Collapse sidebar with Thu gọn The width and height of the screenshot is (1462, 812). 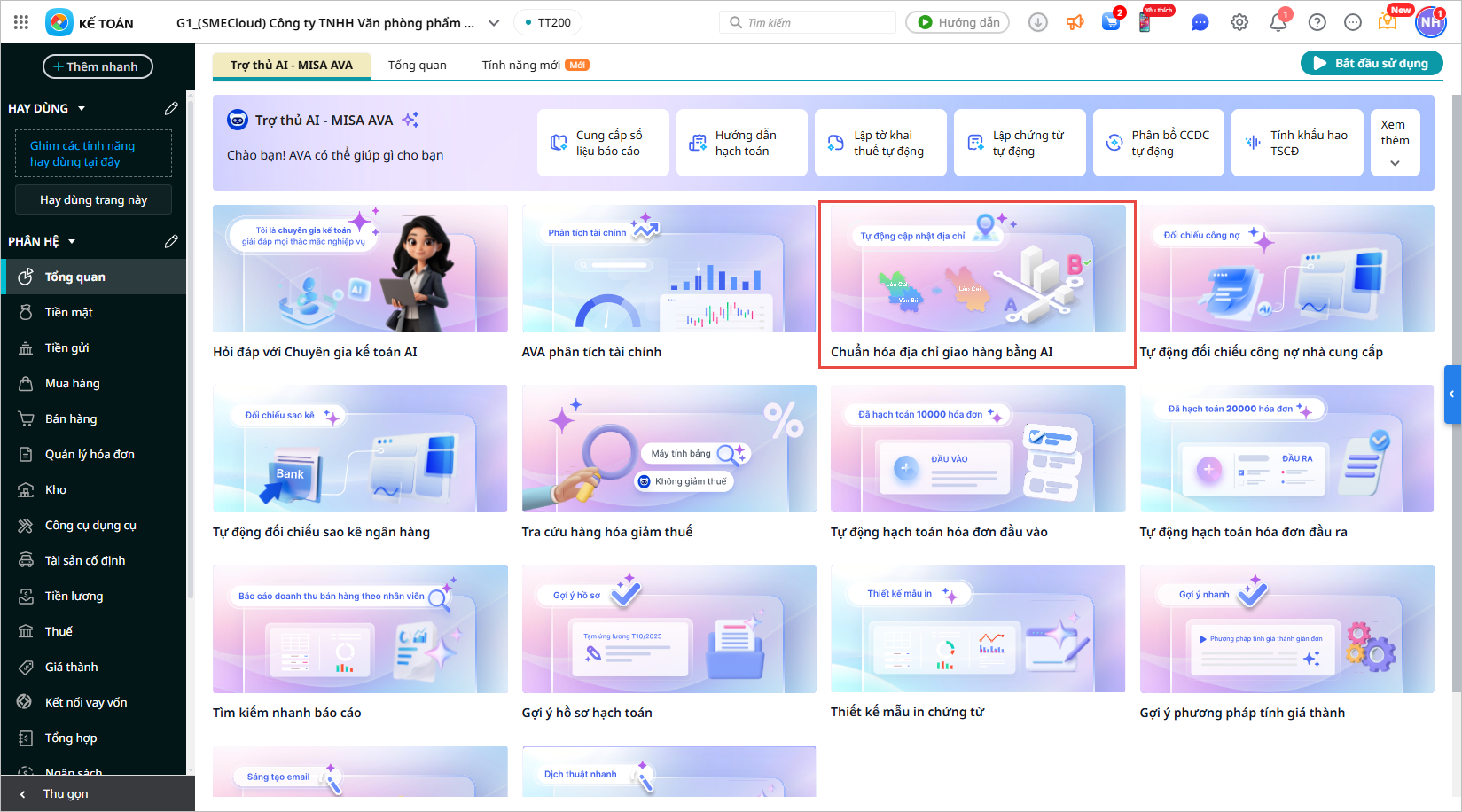point(98,794)
